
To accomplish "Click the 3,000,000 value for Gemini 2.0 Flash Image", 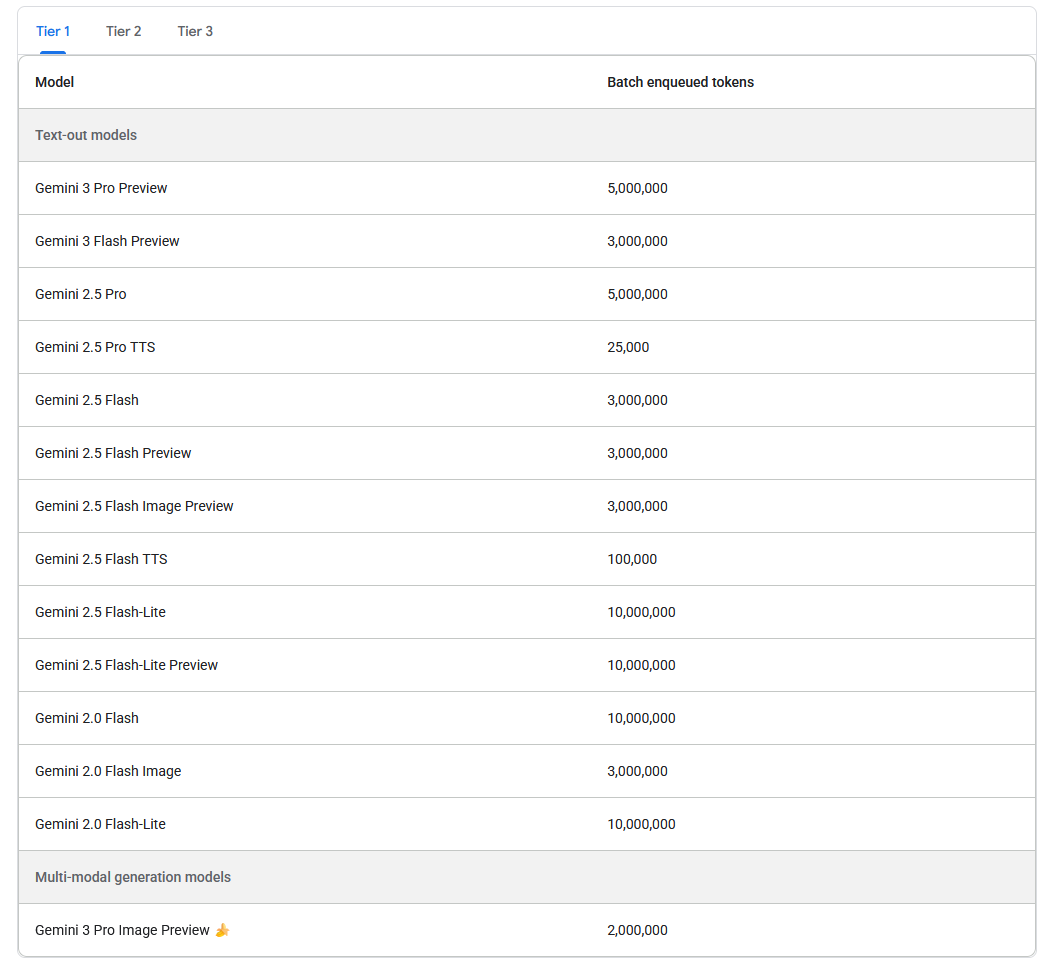I will (x=638, y=771).
